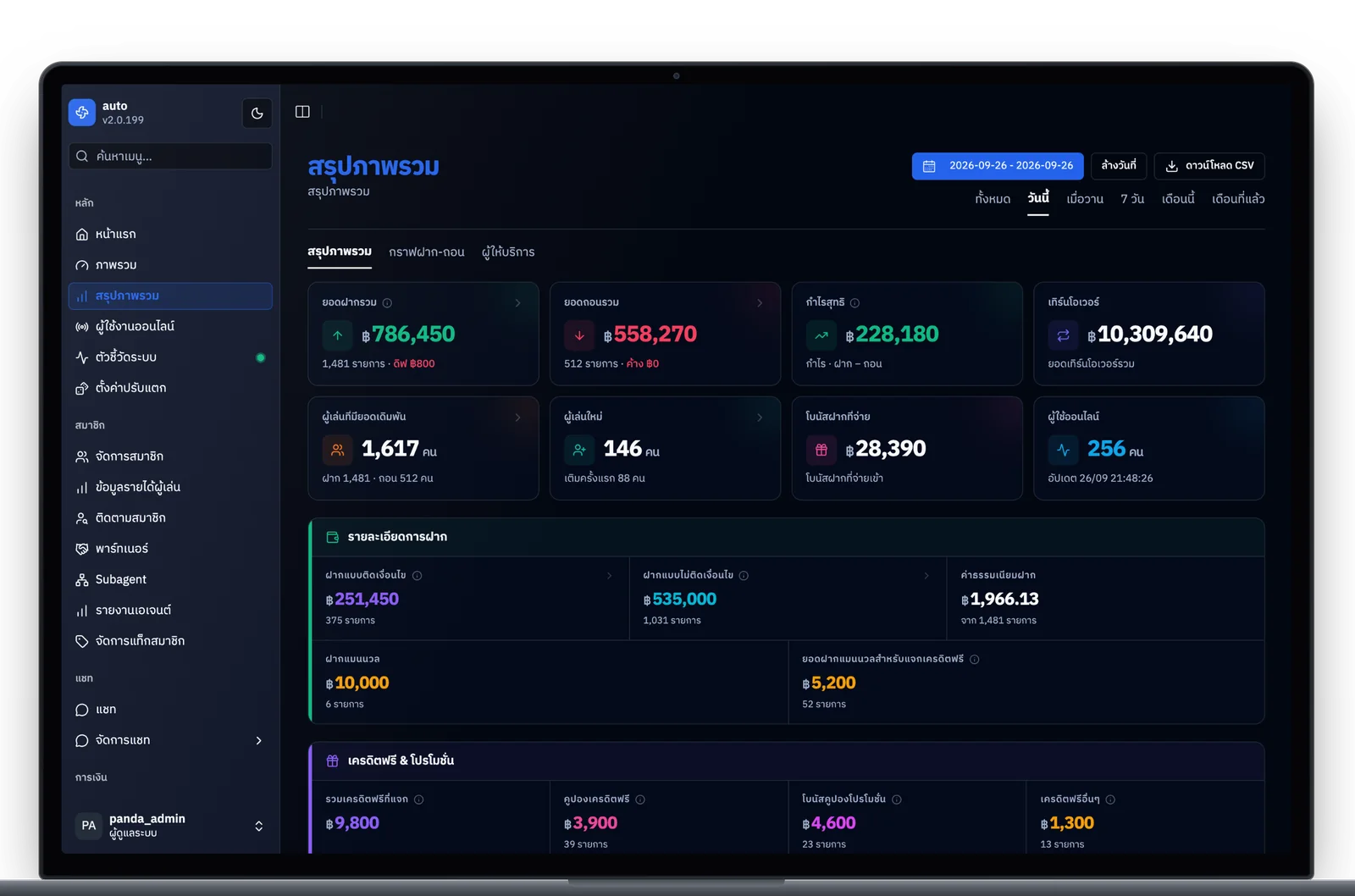1355x896 pixels.
Task: Click the ฿786,450 deposit total value
Action: tap(408, 335)
